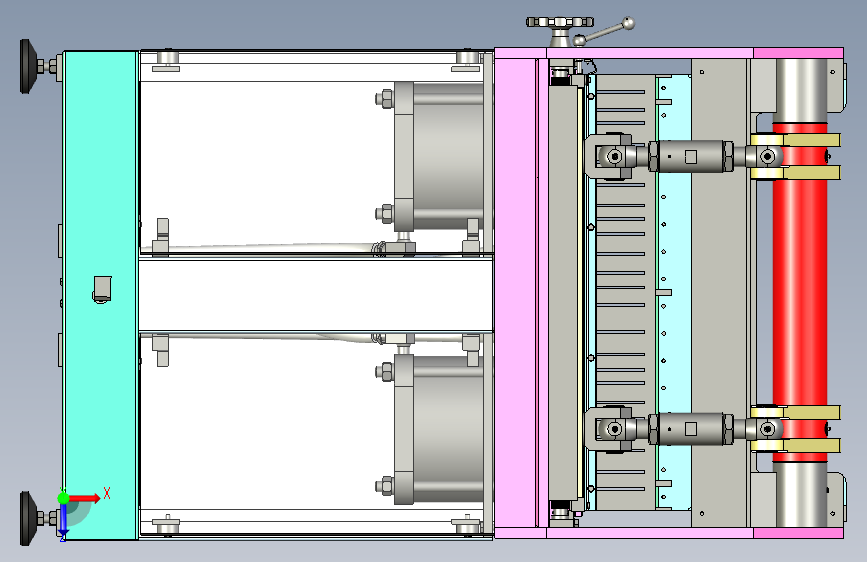Select the long gray bar beside pink plate
867x562 pixels.
point(563,293)
